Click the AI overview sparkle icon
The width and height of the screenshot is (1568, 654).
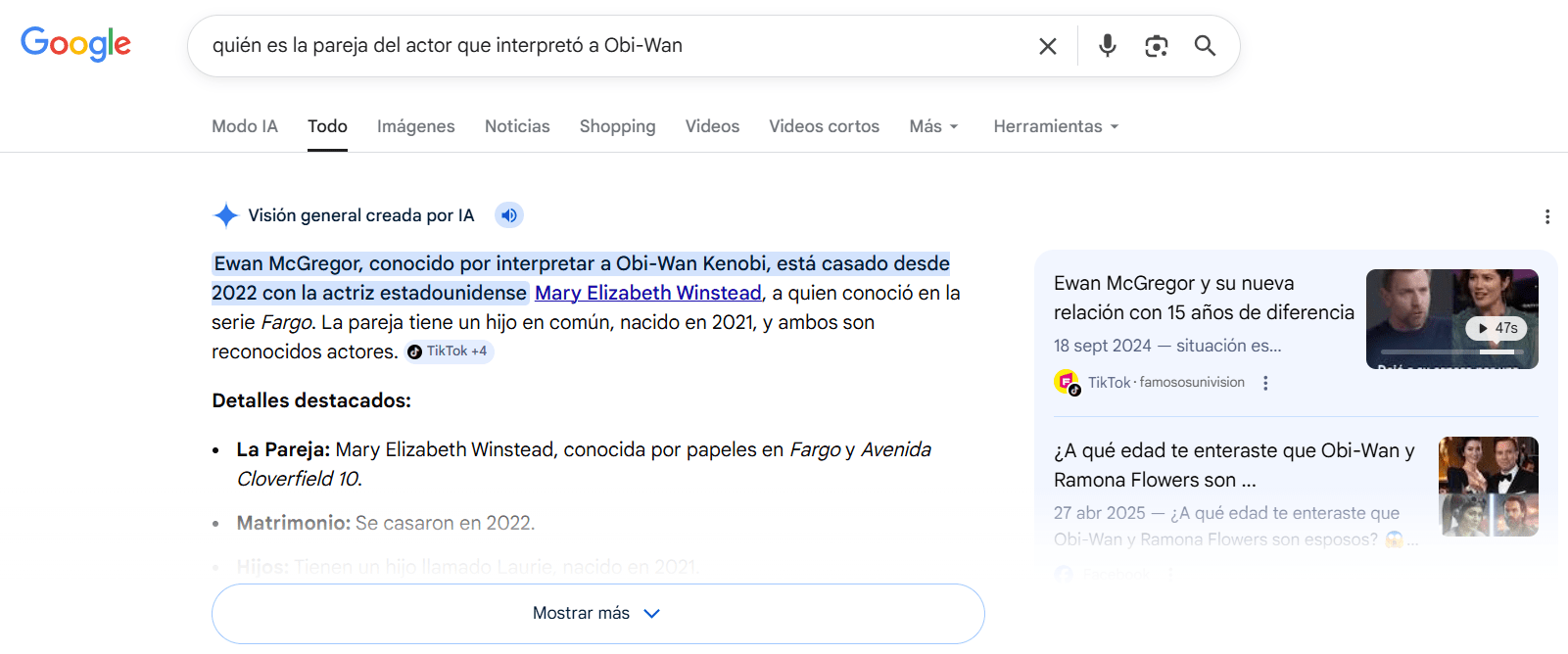click(226, 215)
